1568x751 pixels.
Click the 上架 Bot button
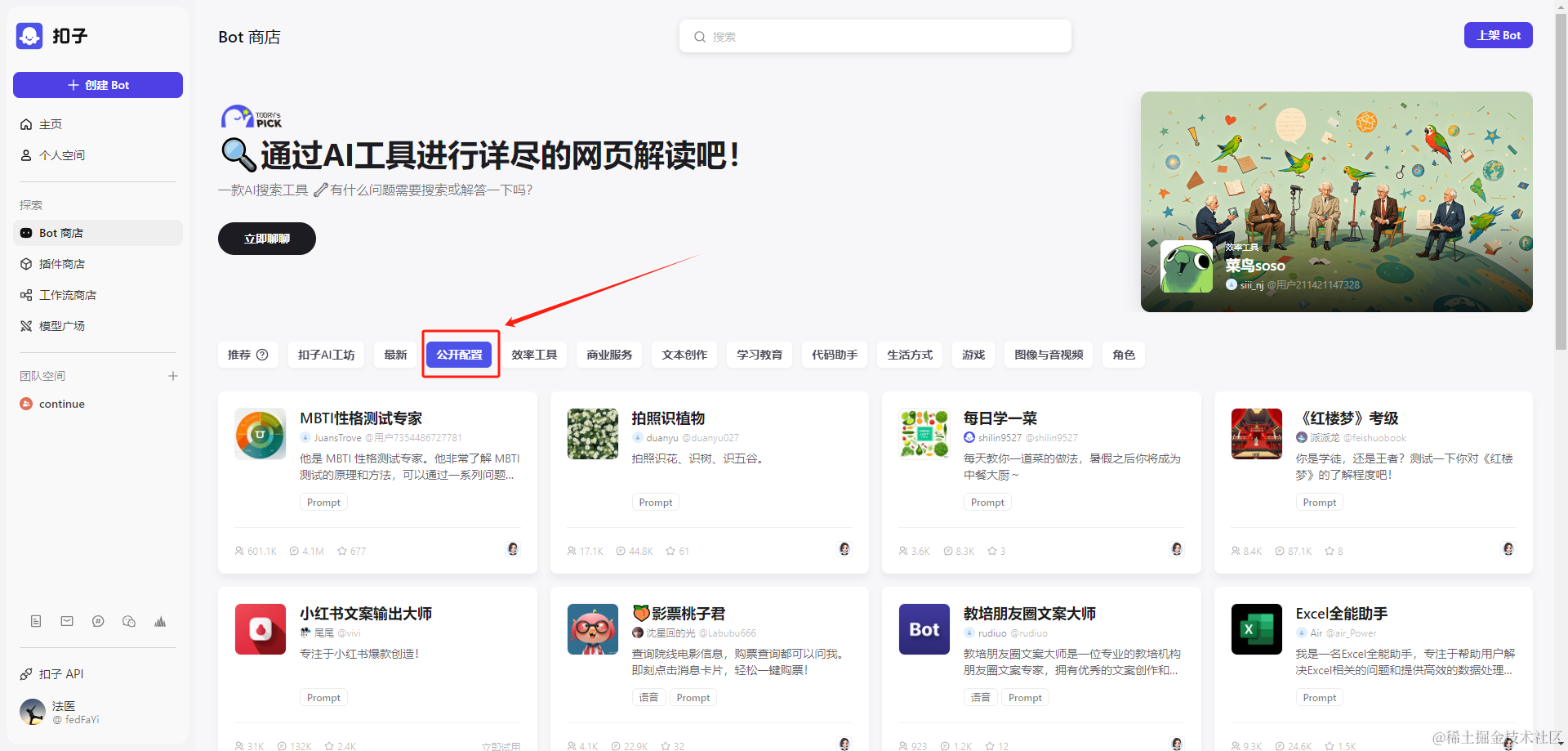1499,35
